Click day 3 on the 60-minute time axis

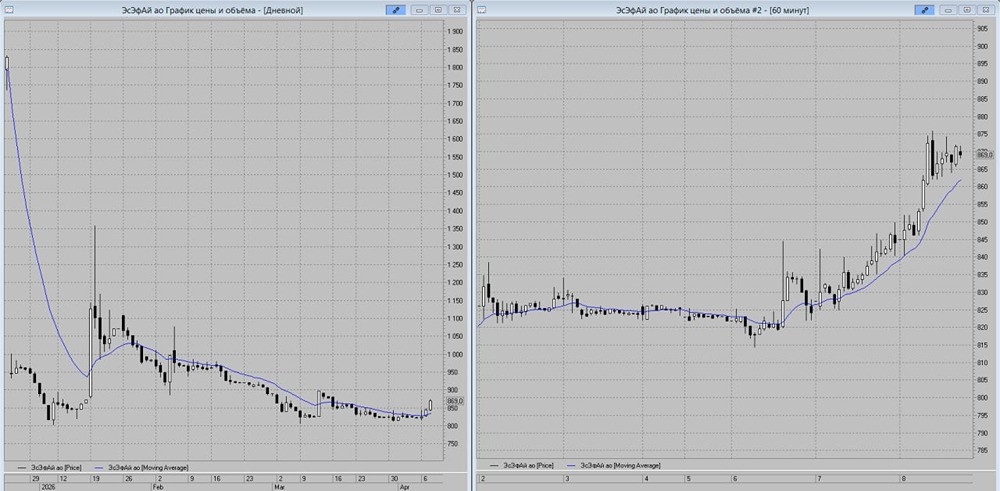[x=566, y=478]
